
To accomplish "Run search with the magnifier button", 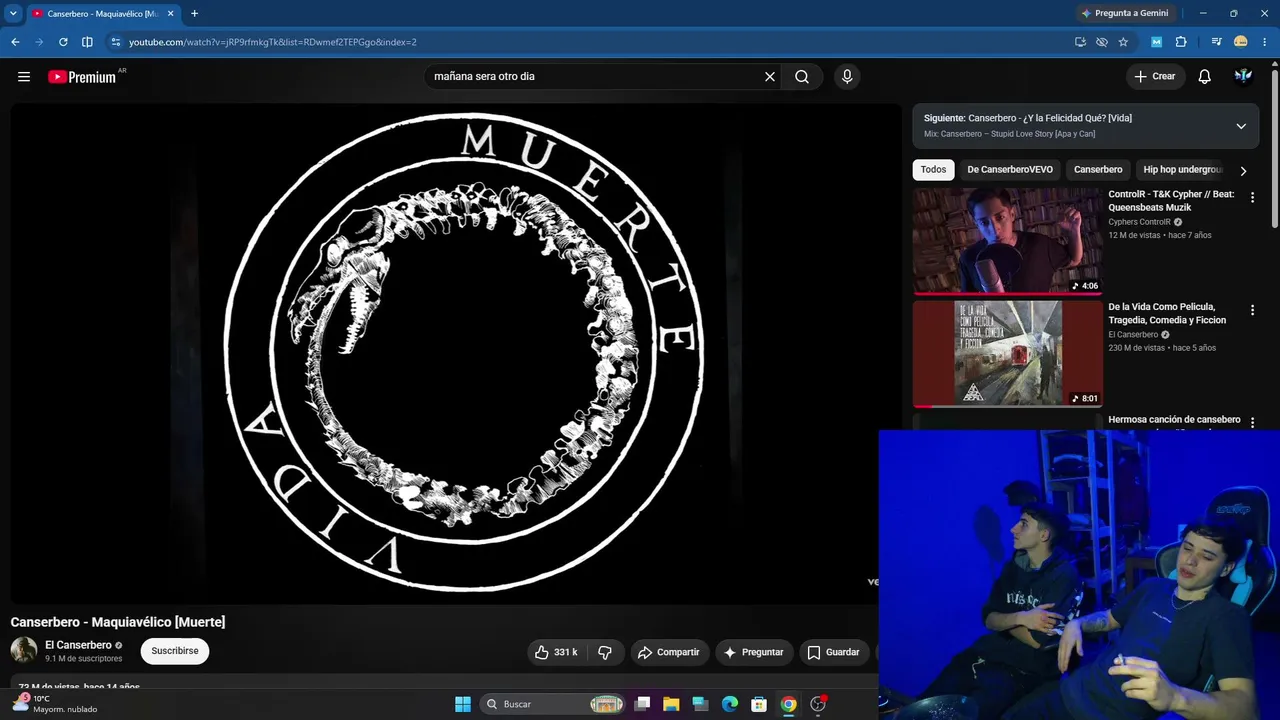I will (802, 77).
